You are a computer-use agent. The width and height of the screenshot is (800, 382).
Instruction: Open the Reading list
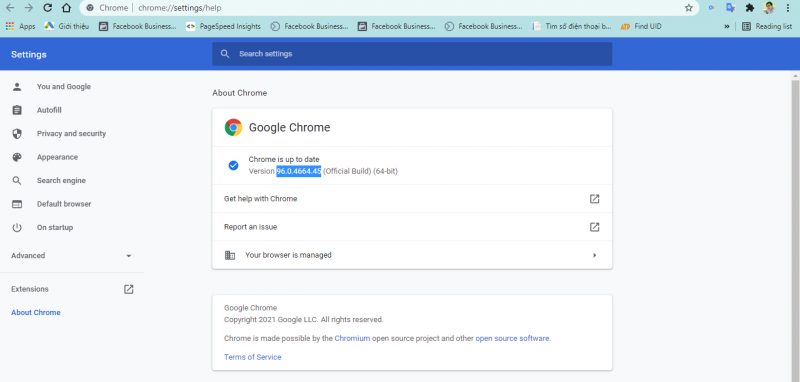point(767,27)
